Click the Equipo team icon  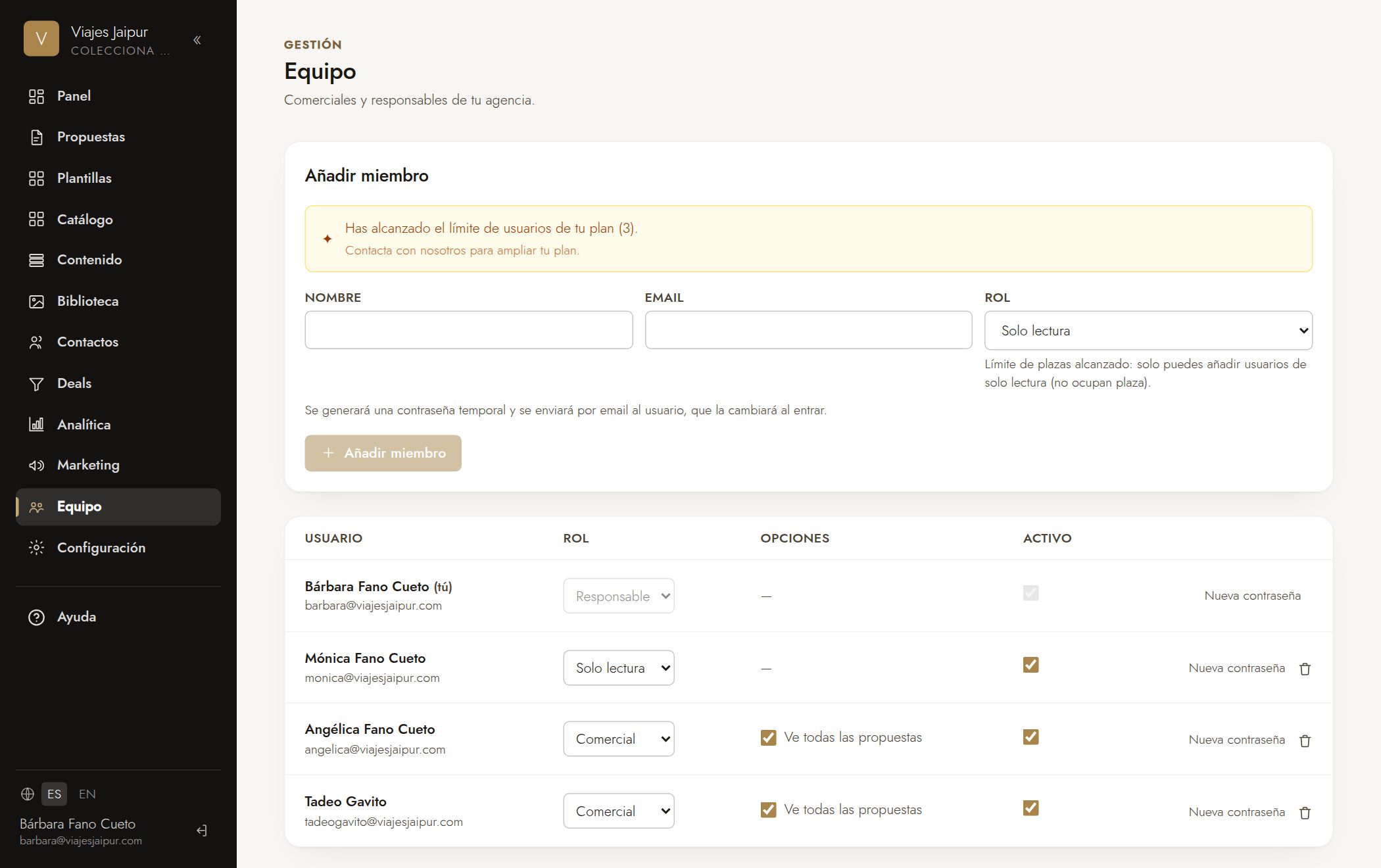point(36,507)
